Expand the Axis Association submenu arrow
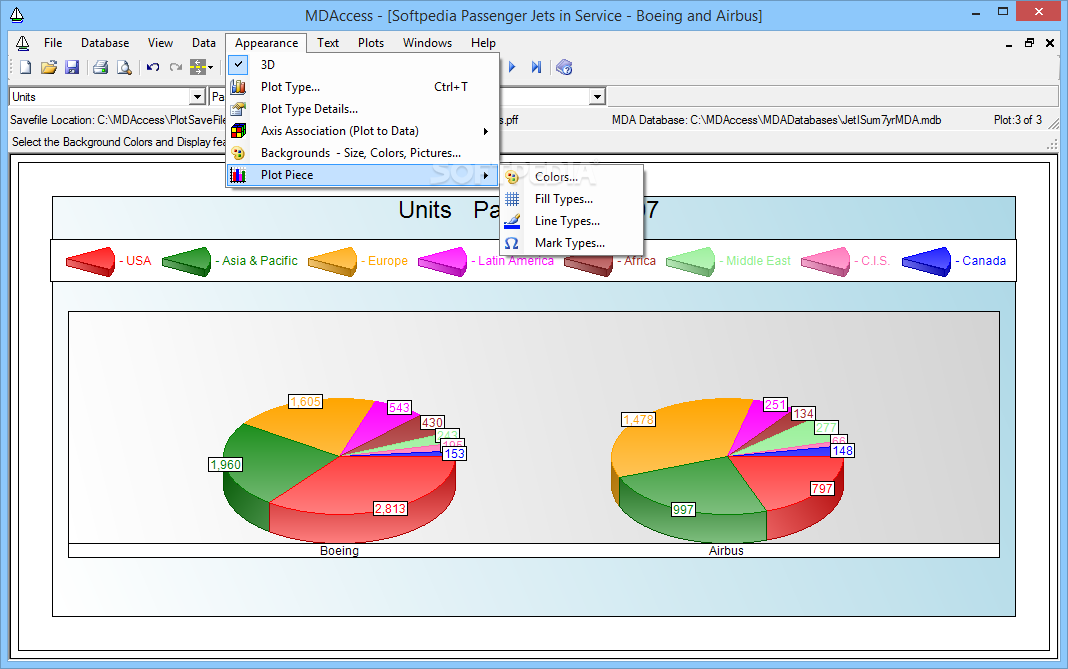The image size is (1068, 669). click(x=486, y=131)
